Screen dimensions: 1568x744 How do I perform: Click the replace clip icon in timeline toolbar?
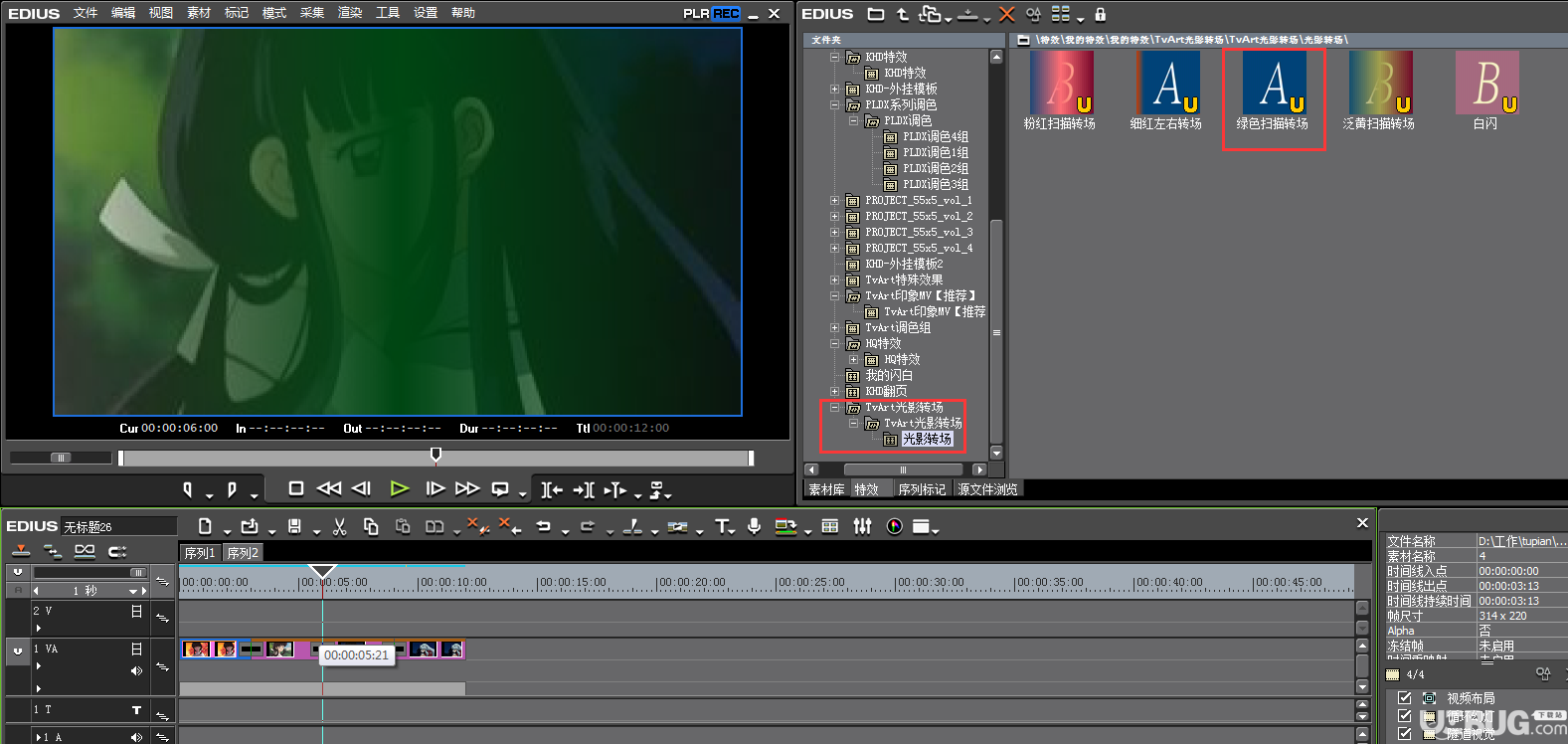click(435, 526)
